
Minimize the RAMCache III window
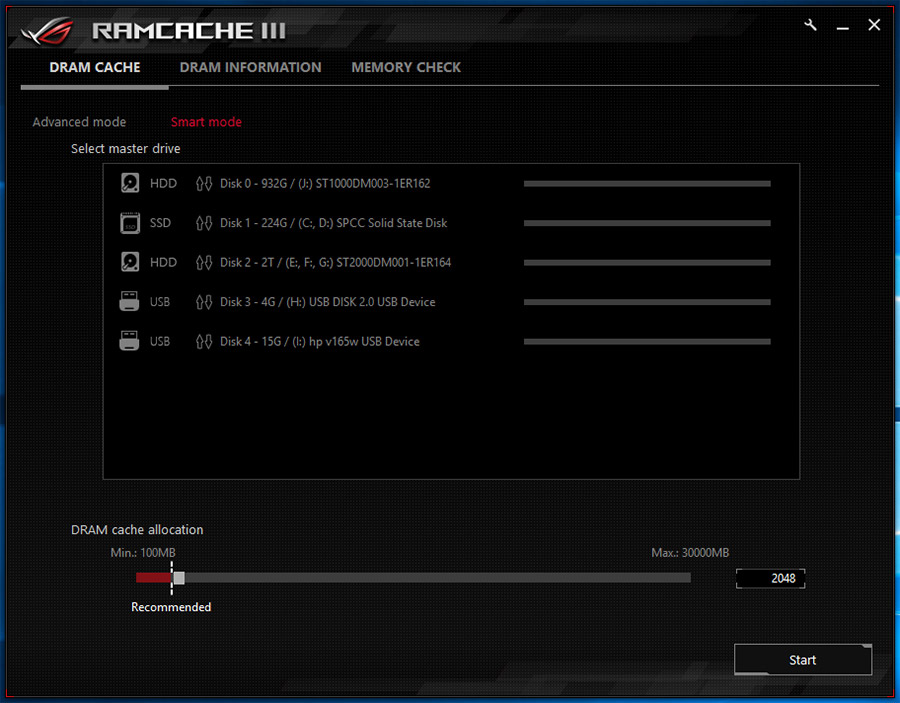point(843,26)
